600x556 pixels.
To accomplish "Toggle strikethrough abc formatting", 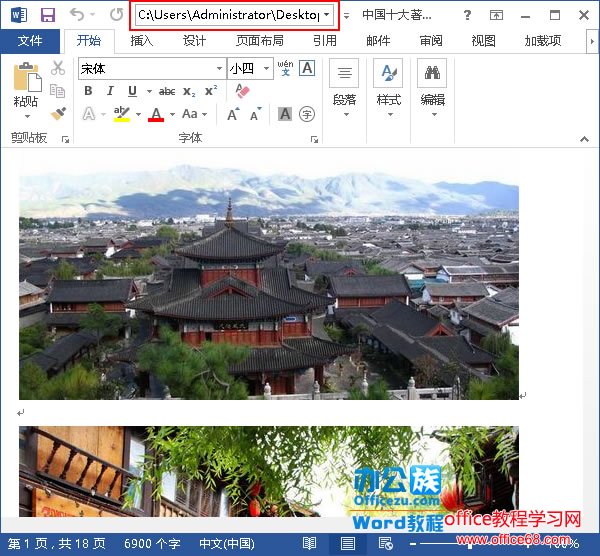I will click(167, 91).
